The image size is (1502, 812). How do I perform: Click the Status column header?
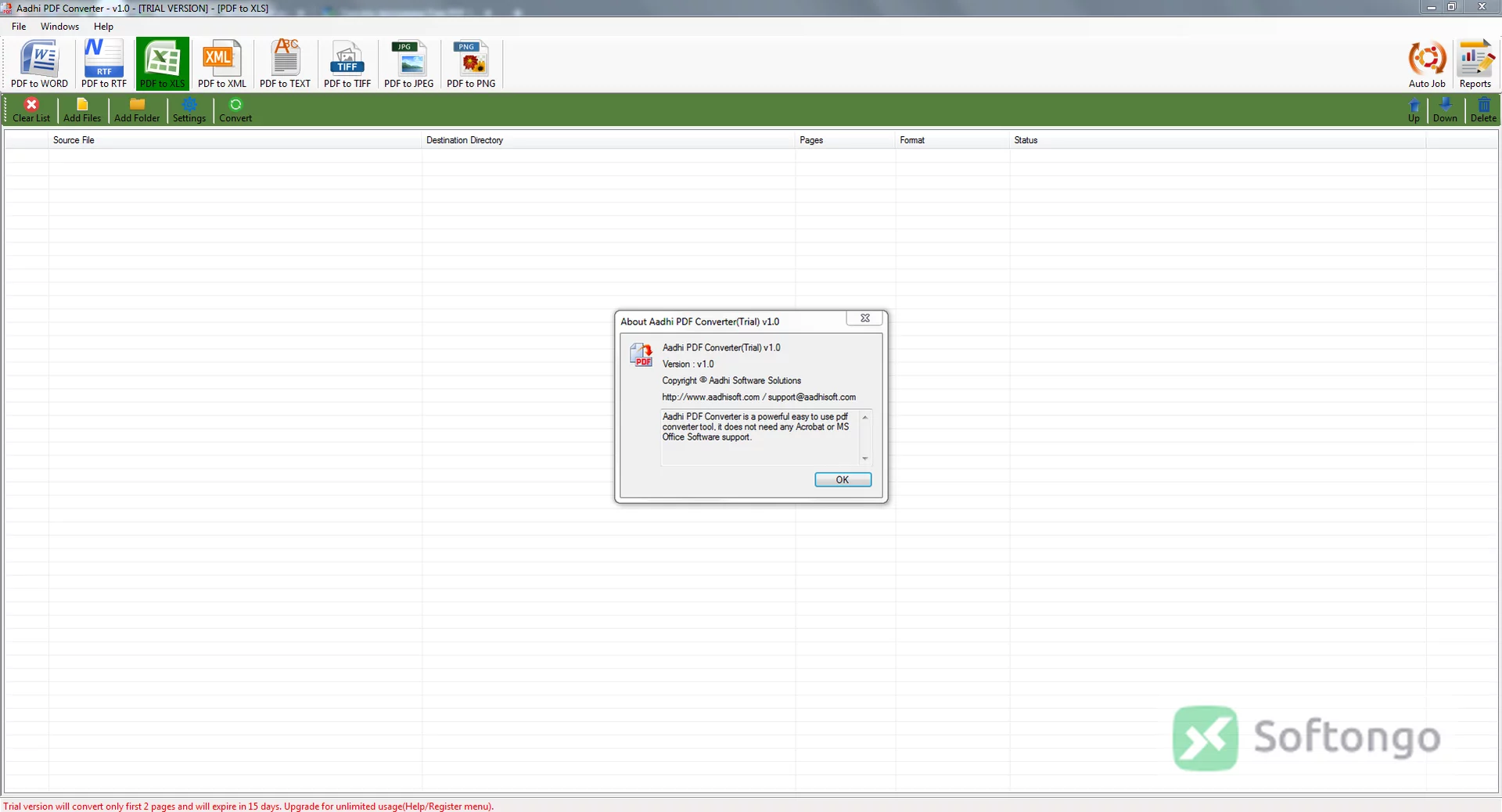pyautogui.click(x=1217, y=140)
